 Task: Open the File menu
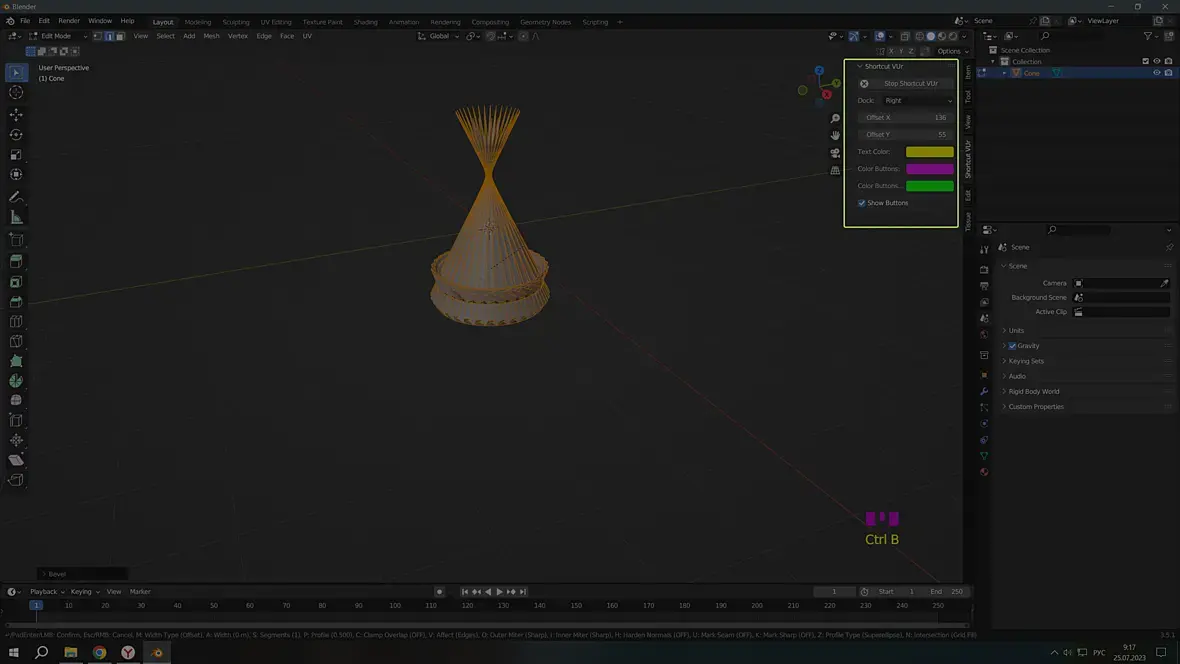tap(25, 21)
